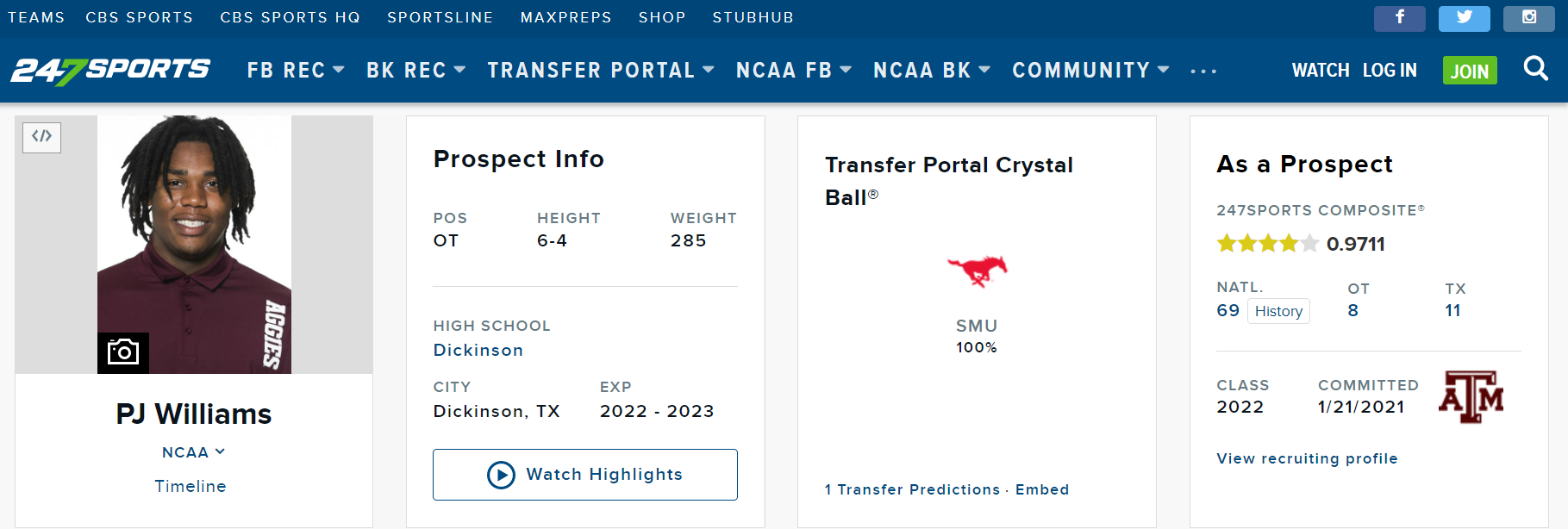Open the Facebook page icon
The width and height of the screenshot is (1568, 529).
click(1400, 18)
